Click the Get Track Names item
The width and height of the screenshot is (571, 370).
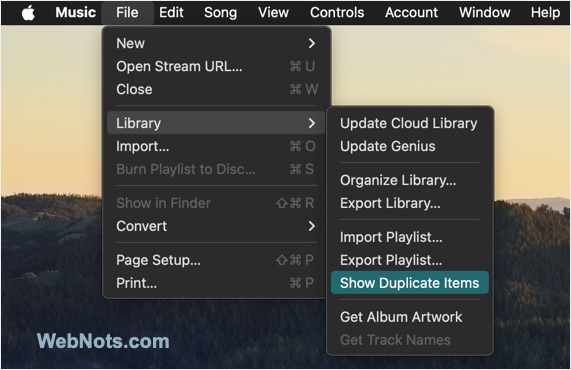pyautogui.click(x=410, y=340)
